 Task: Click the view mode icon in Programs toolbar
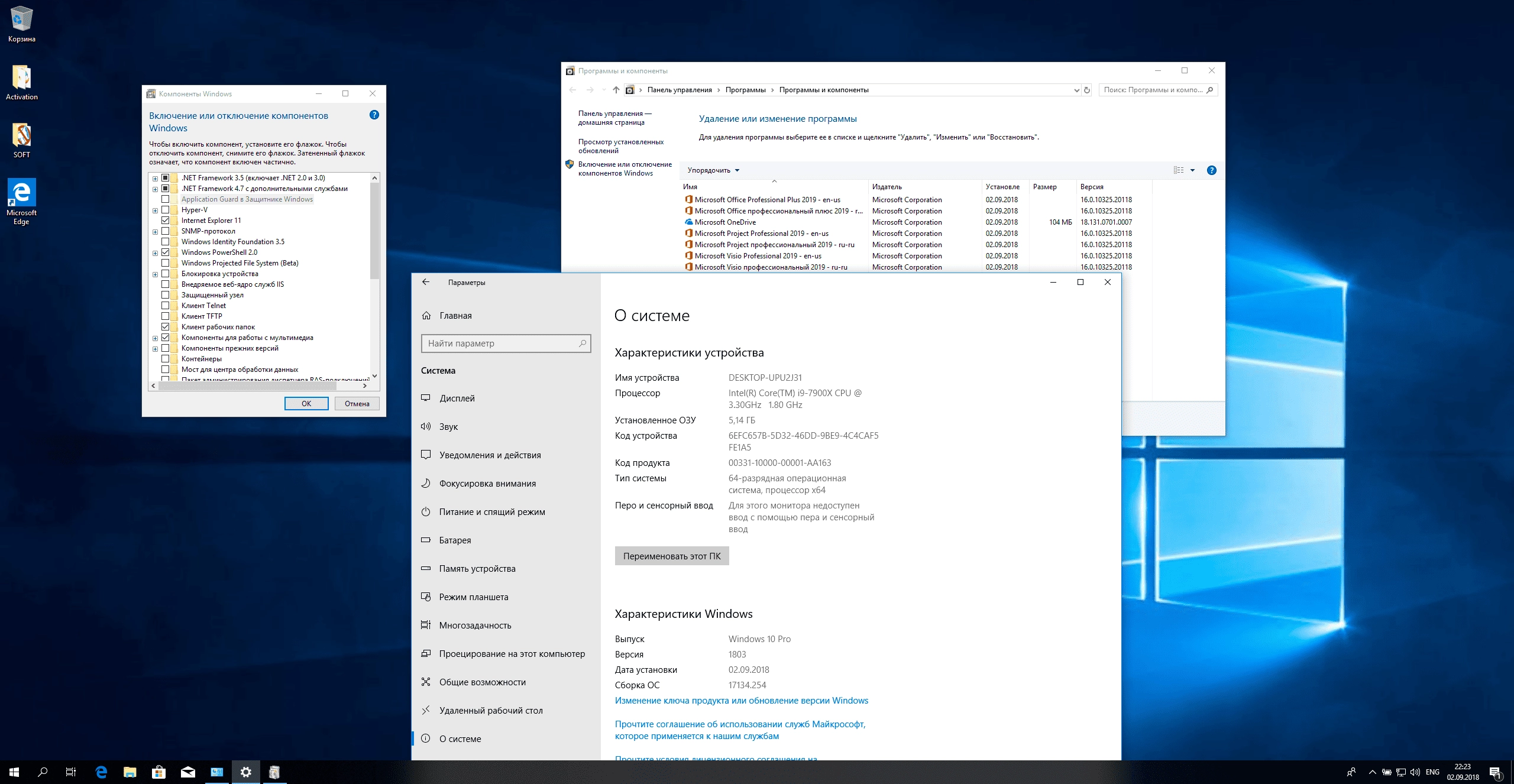[x=1178, y=170]
